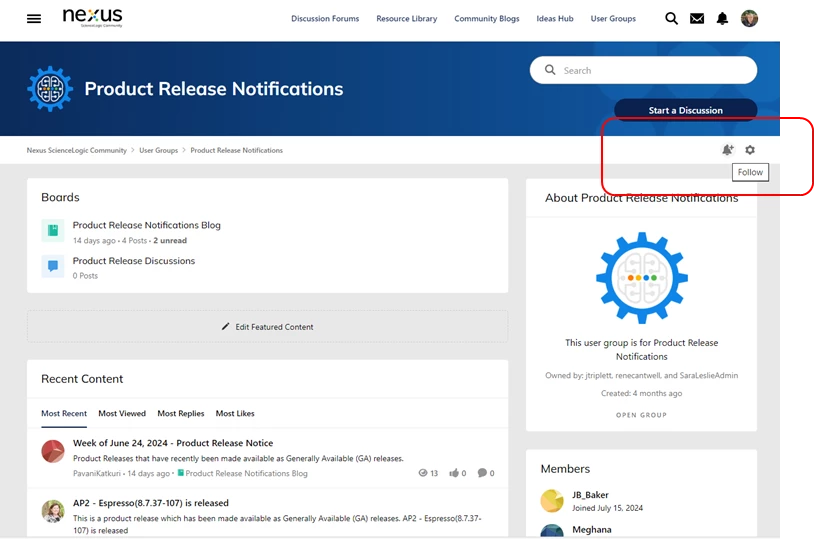The image size is (815, 540).
Task: Click the Product Release Notifications gear-brain banner icon
Action: pyautogui.click(x=50, y=89)
